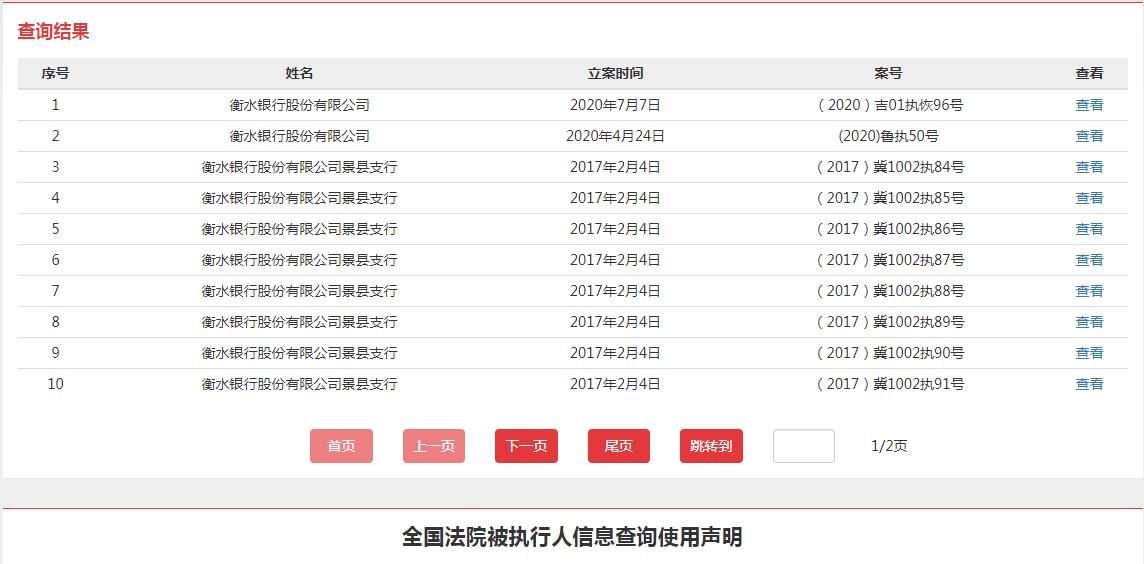Click the 1/2页 page indicator
The image size is (1144, 564).
point(889,447)
